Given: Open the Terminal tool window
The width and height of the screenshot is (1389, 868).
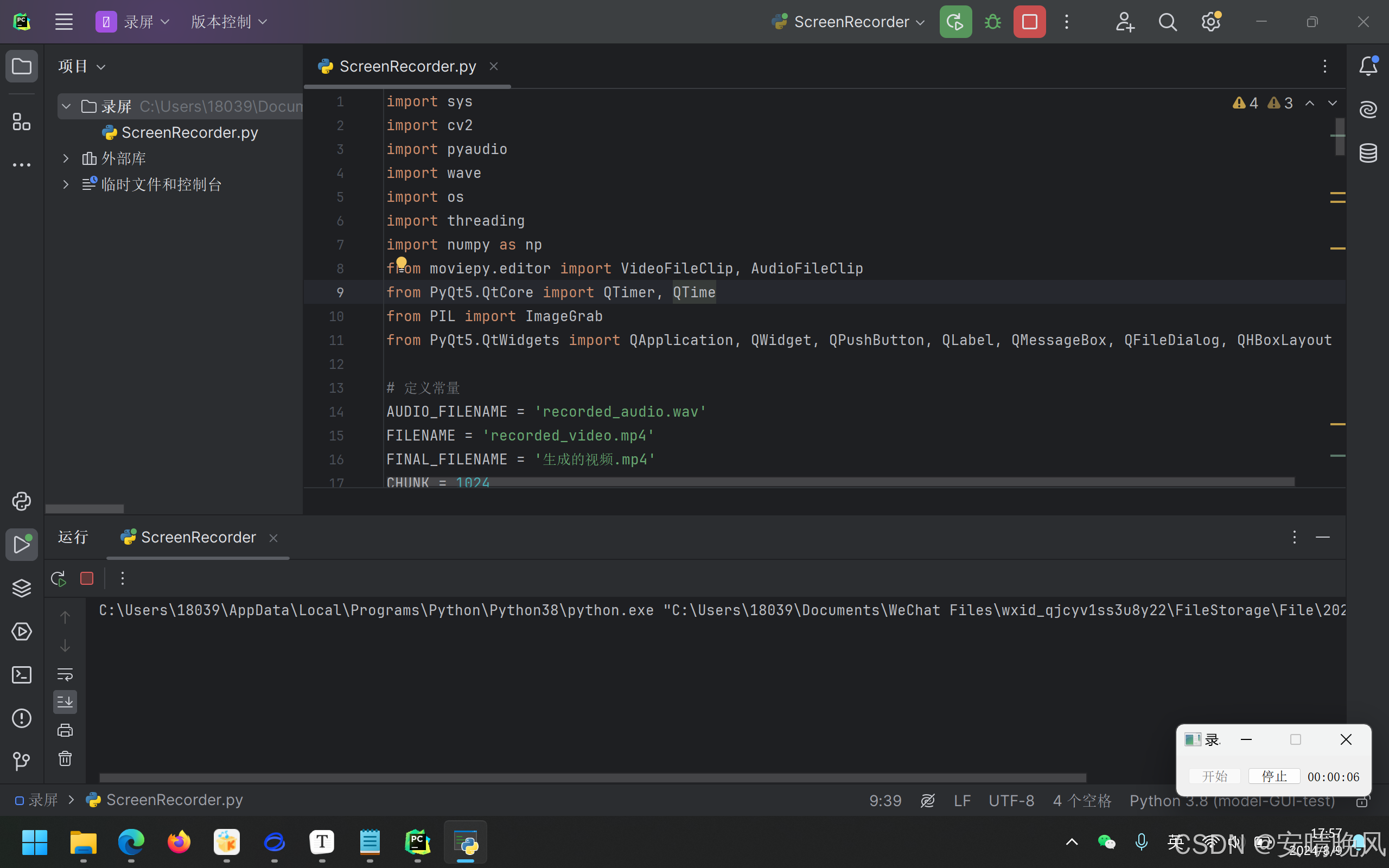Looking at the screenshot, I should click(21, 675).
